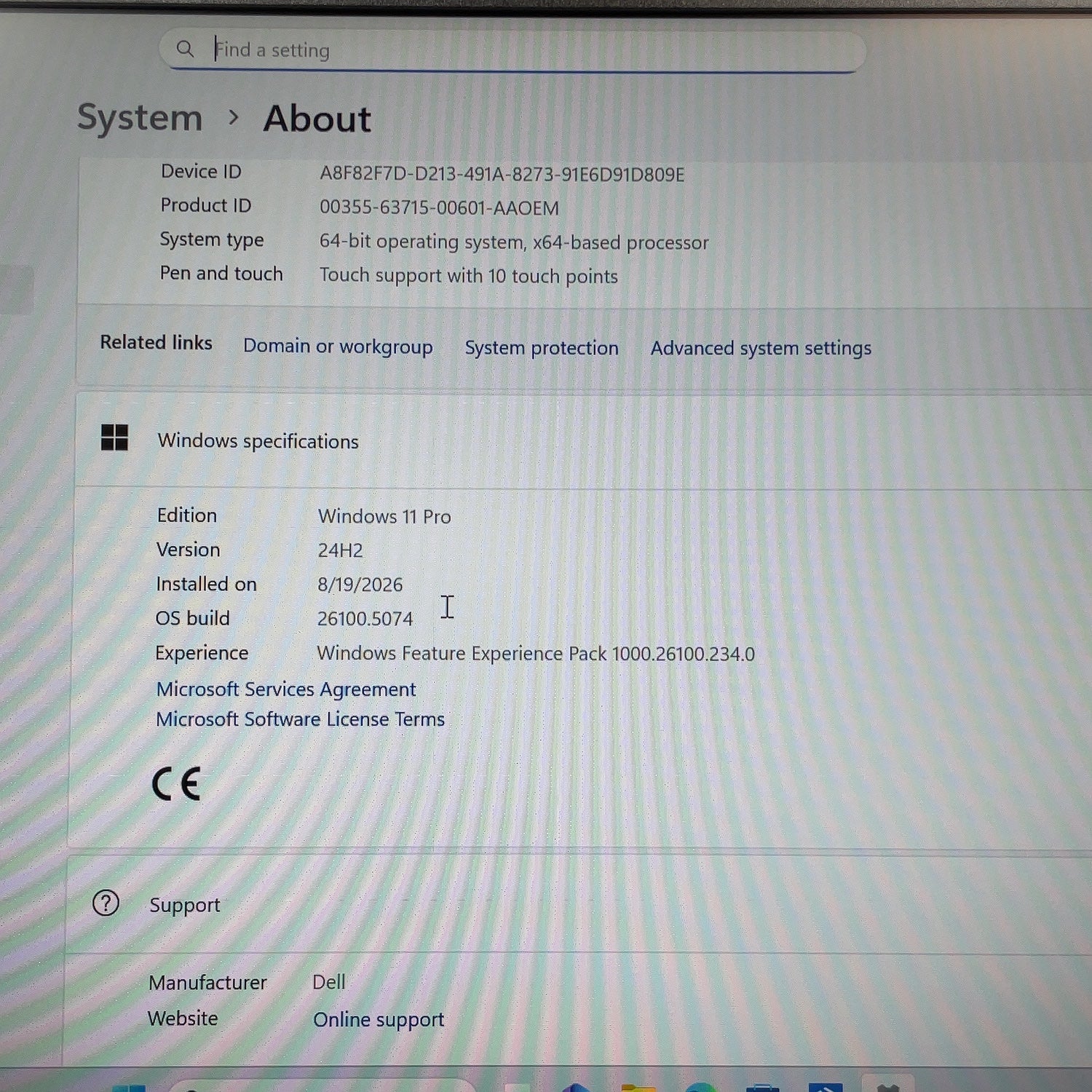Click the 'Installed on' label
The height and width of the screenshot is (1092, 1092).
click(206, 584)
